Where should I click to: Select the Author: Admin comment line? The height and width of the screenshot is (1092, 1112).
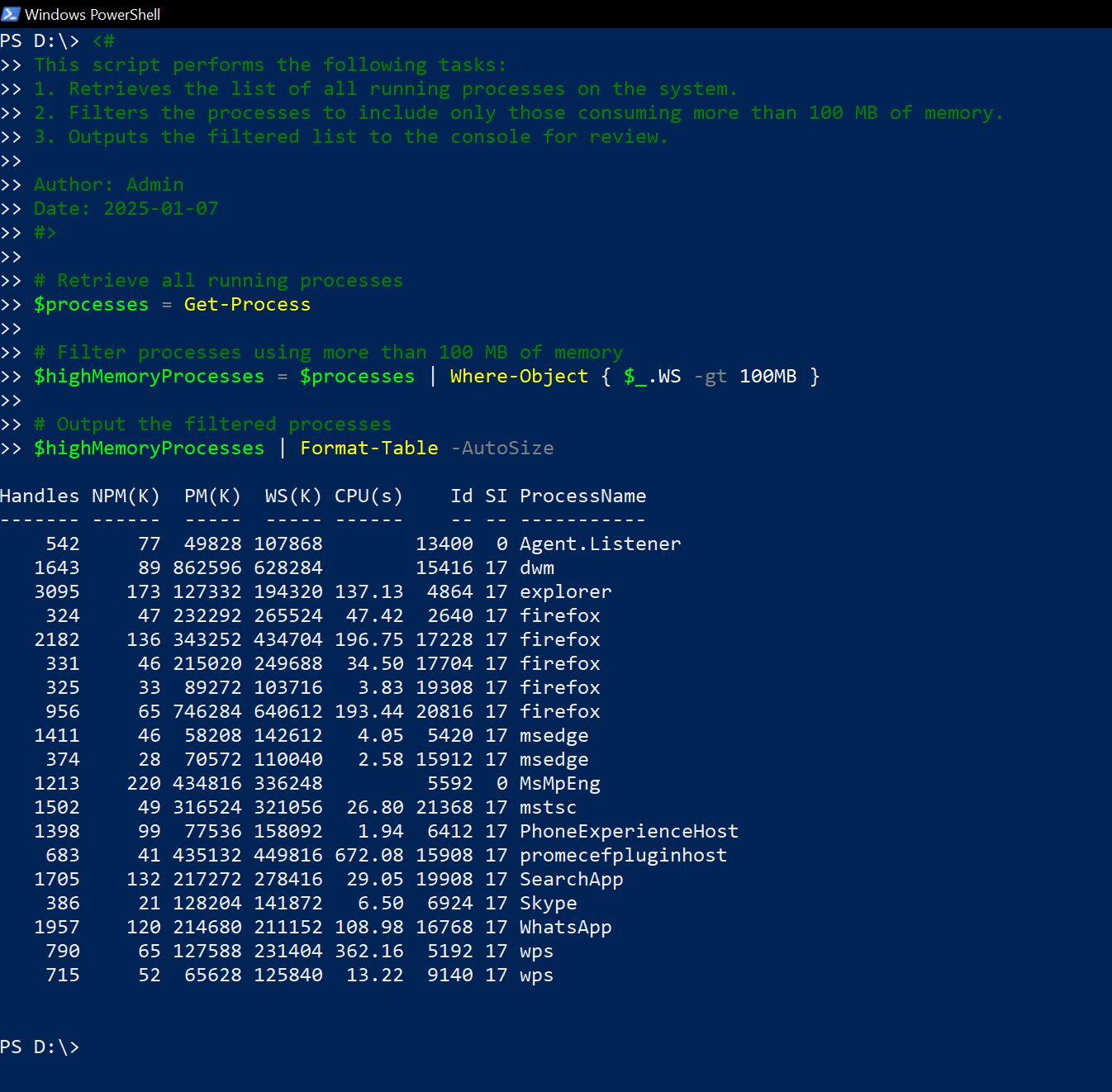(x=108, y=184)
